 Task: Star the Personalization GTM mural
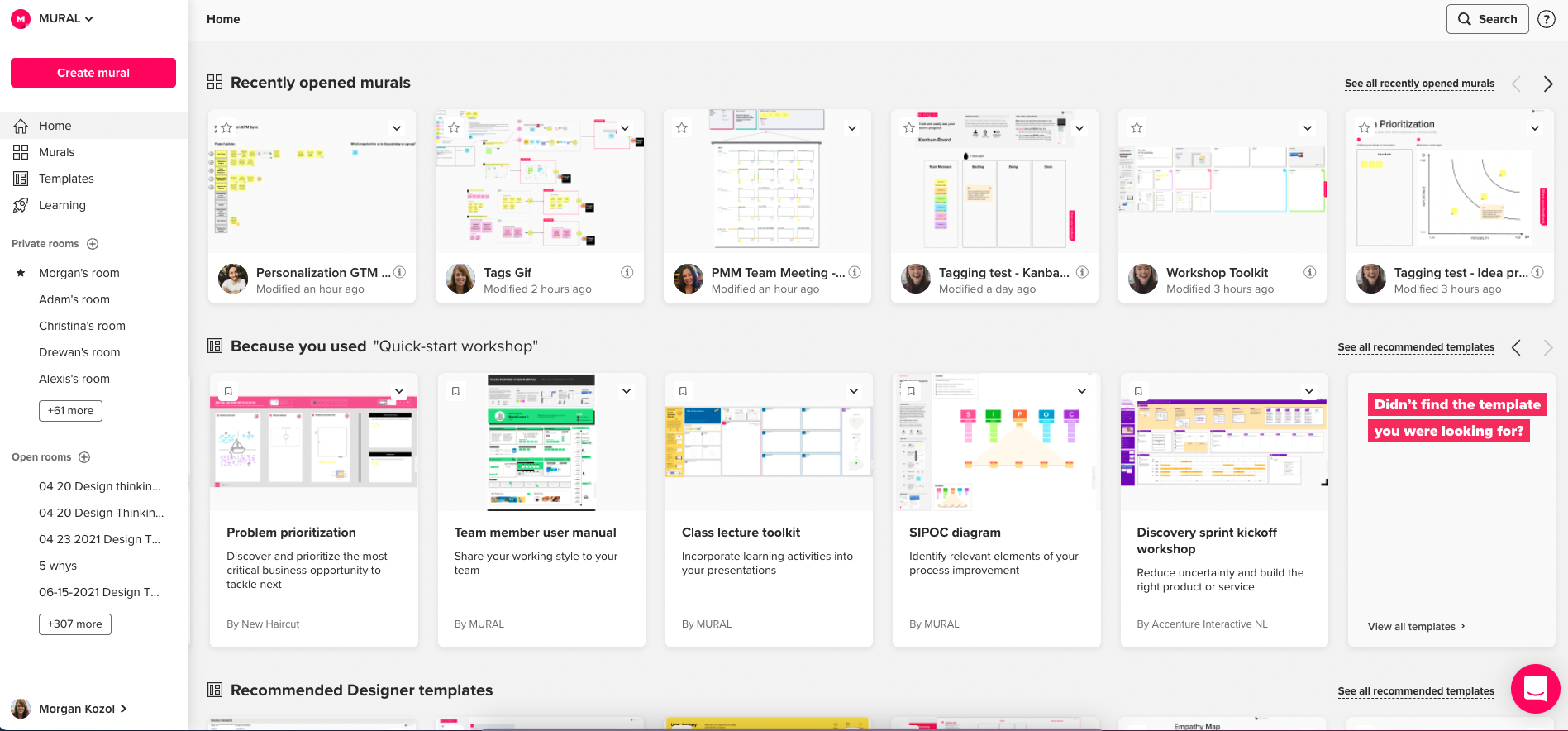point(226,128)
